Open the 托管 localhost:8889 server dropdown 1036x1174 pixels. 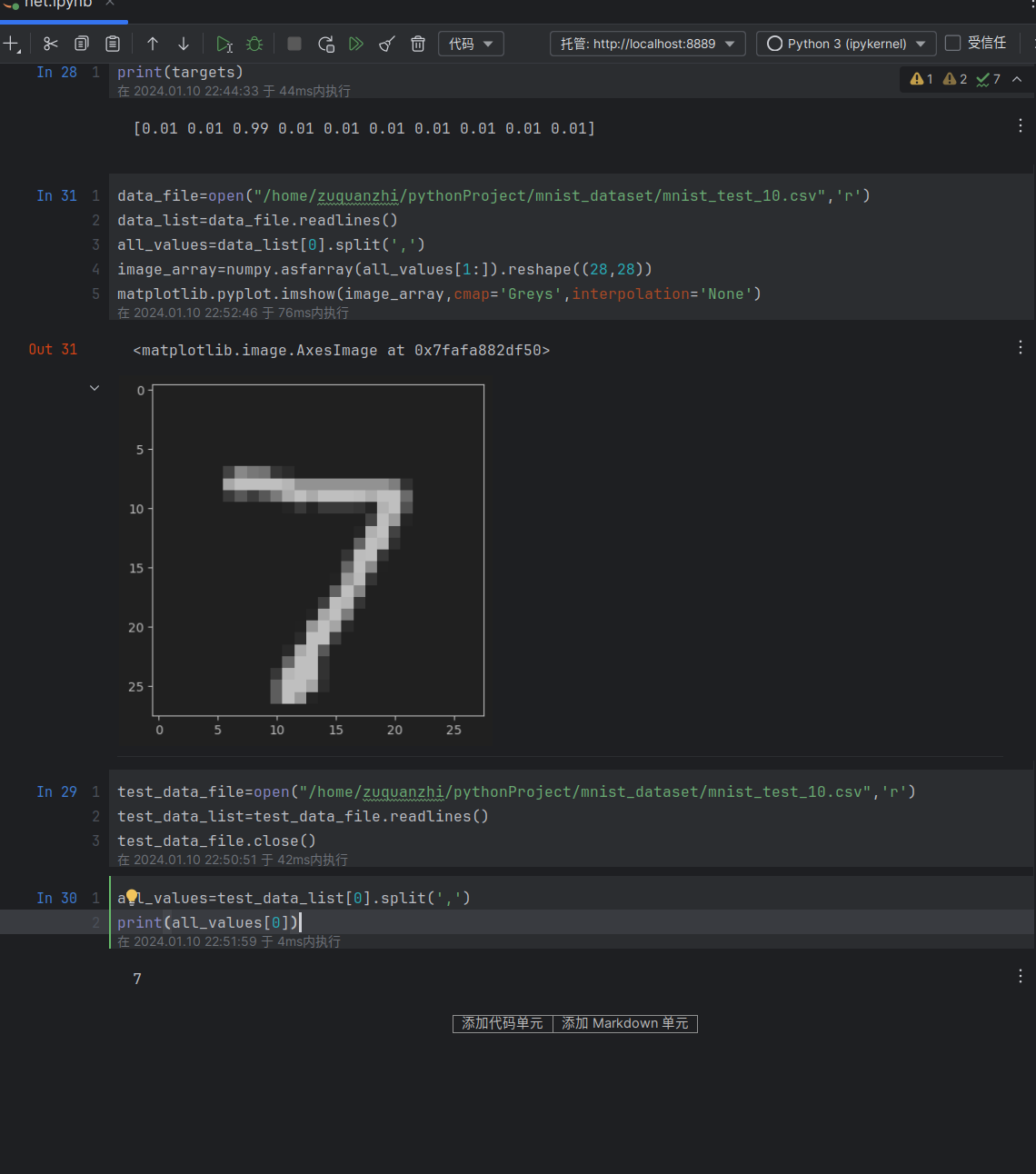(647, 44)
